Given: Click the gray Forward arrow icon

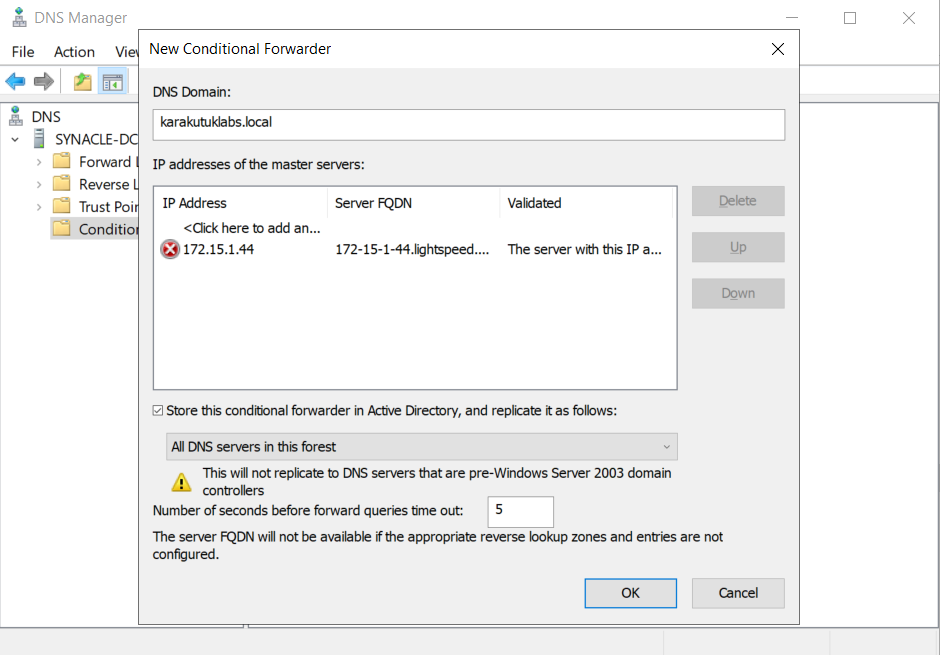Looking at the screenshot, I should [x=44, y=82].
